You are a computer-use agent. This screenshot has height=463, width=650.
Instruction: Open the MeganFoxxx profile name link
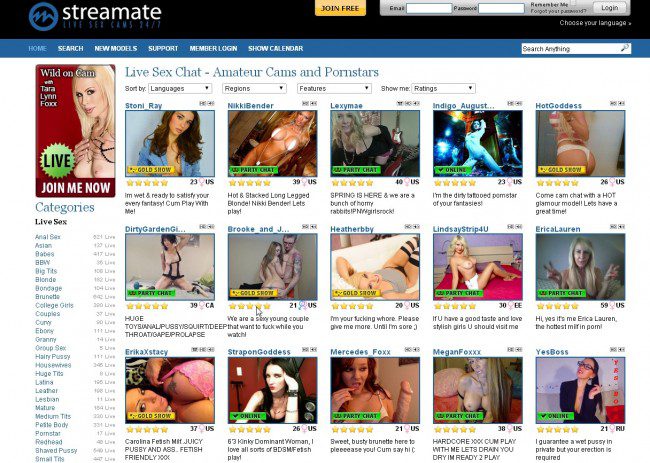point(457,352)
